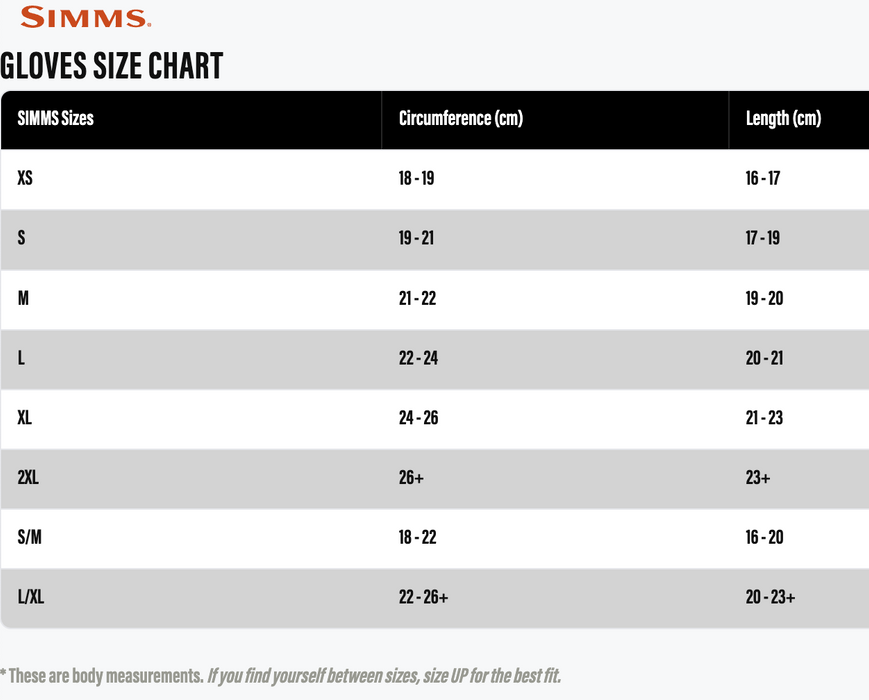Click the Gloves Size Chart heading
The height and width of the screenshot is (700, 869).
click(112, 66)
